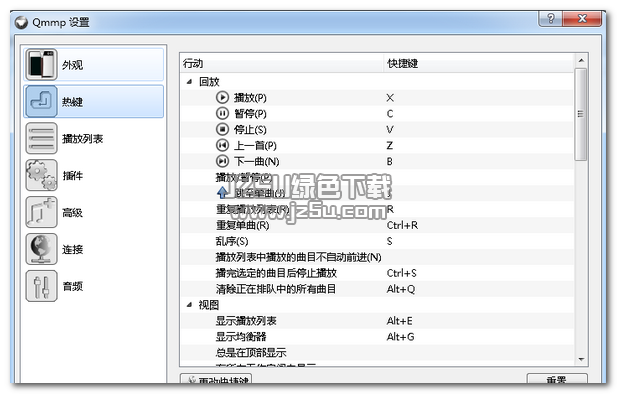Select the 播放(P) row

point(377,98)
